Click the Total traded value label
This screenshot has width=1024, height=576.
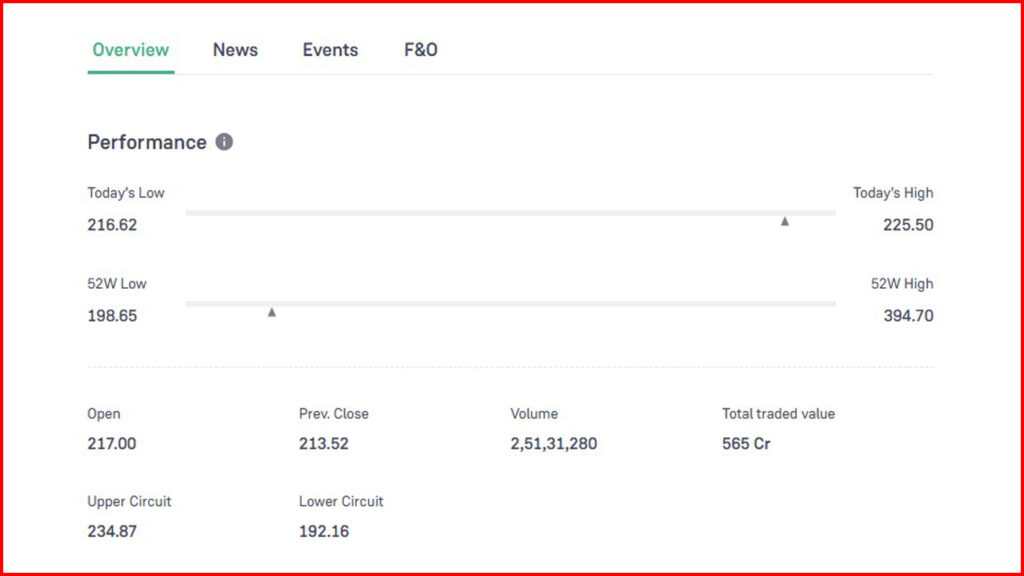tap(778, 413)
